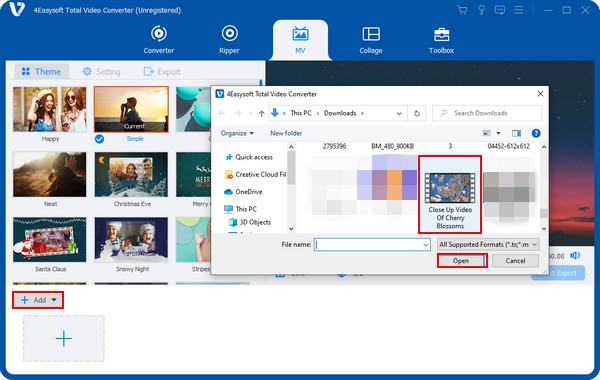Screen dimensions: 600x380
Task: Select 3D Objects folder in sidebar
Action: click(249, 222)
